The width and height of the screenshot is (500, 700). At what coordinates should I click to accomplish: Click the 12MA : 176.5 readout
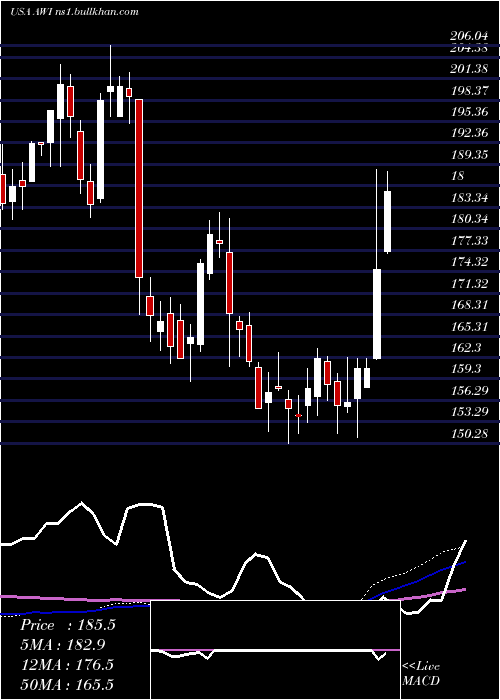(x=67, y=664)
